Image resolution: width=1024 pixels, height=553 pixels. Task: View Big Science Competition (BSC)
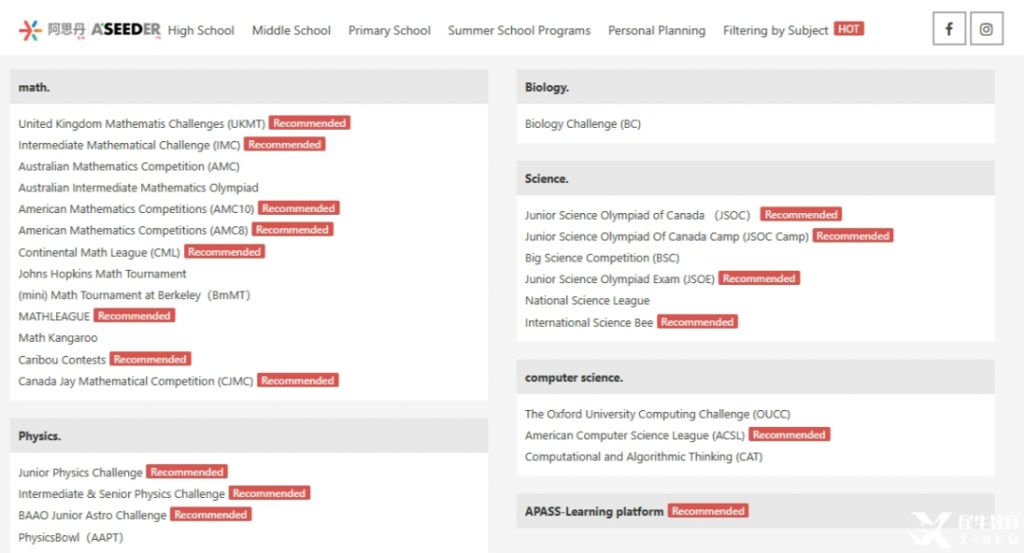602,258
